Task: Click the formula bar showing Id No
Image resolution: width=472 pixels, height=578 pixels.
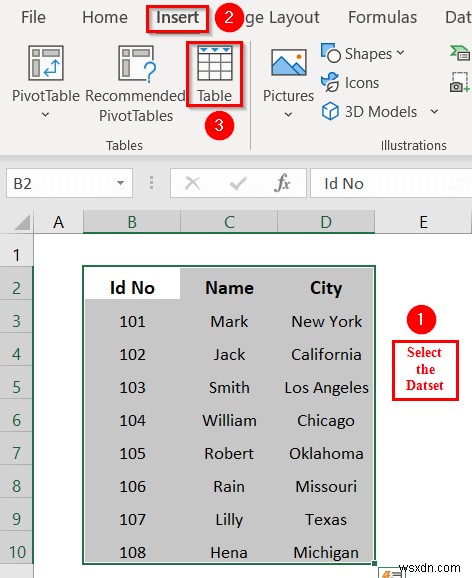Action: pyautogui.click(x=391, y=183)
